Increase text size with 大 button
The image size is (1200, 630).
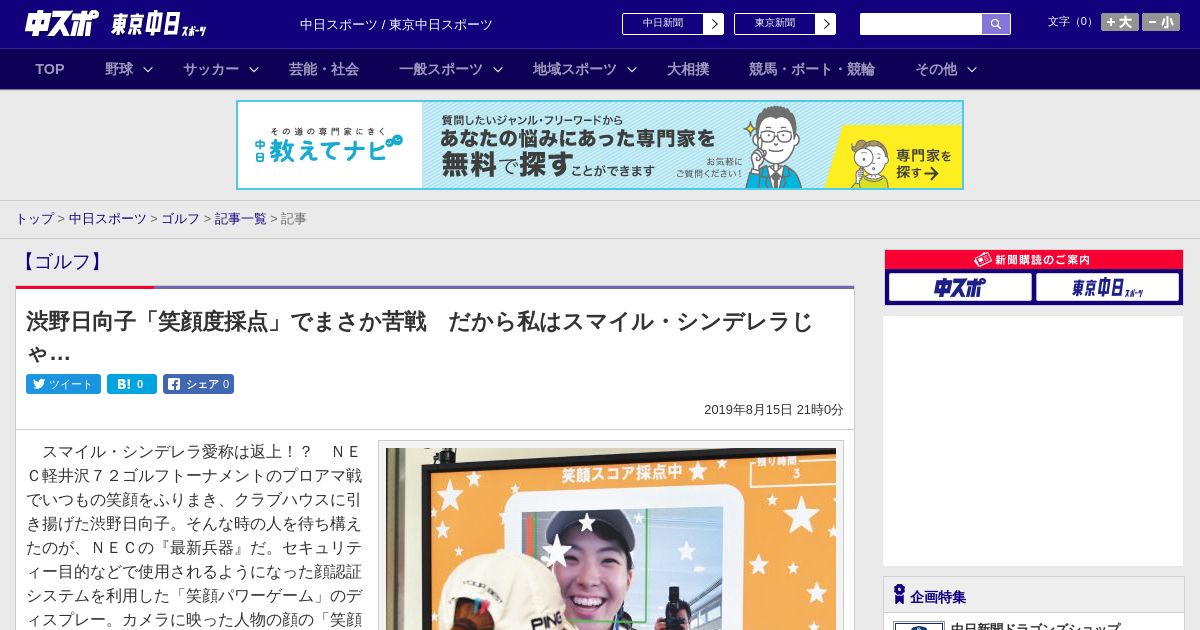[1119, 22]
